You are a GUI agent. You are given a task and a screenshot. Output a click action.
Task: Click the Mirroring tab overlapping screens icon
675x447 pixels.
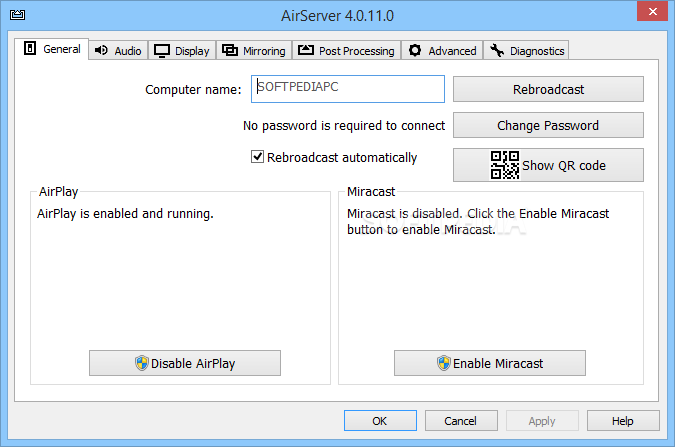[229, 50]
